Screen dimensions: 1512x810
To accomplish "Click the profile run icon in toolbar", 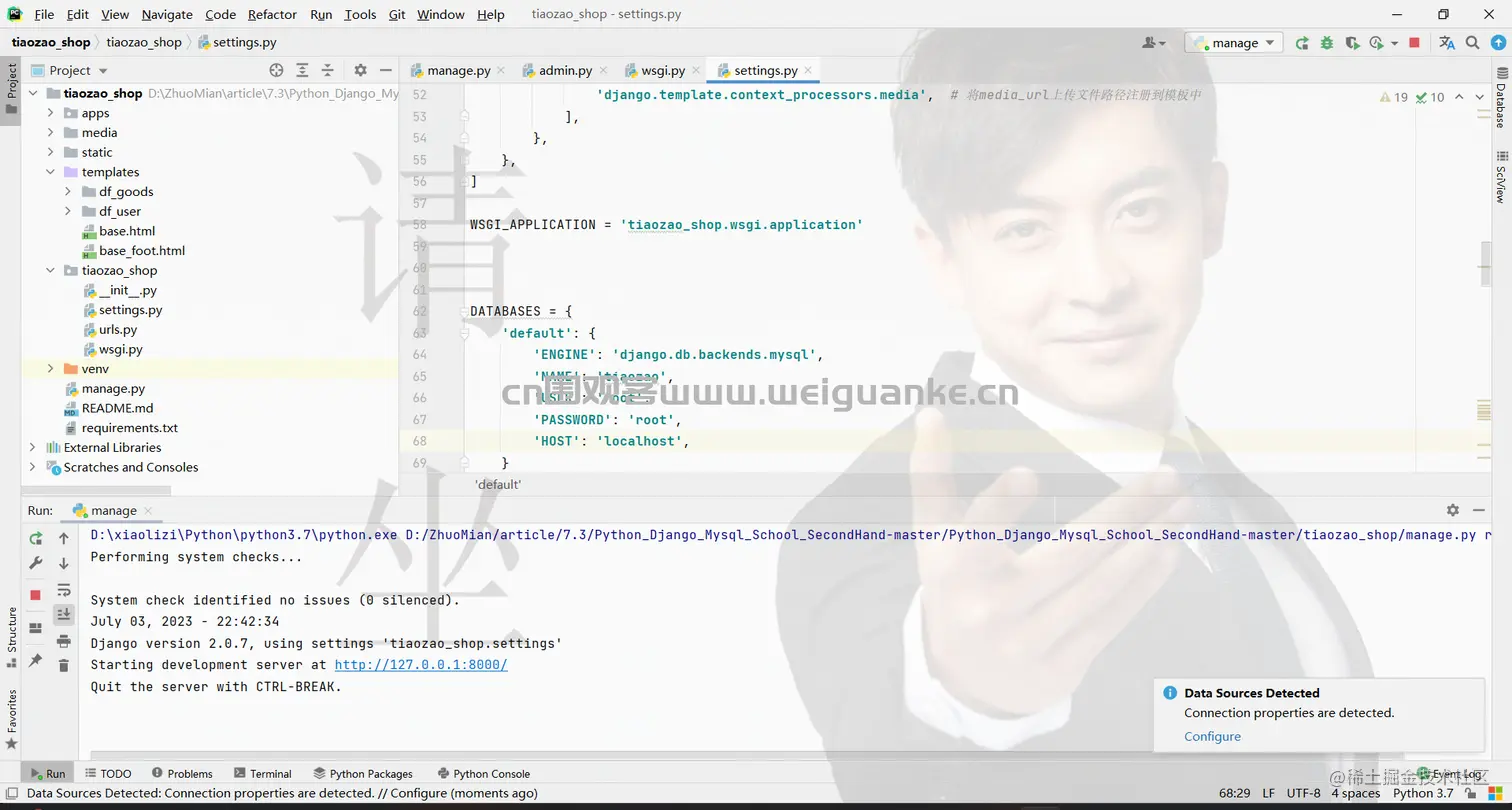I will [1377, 43].
